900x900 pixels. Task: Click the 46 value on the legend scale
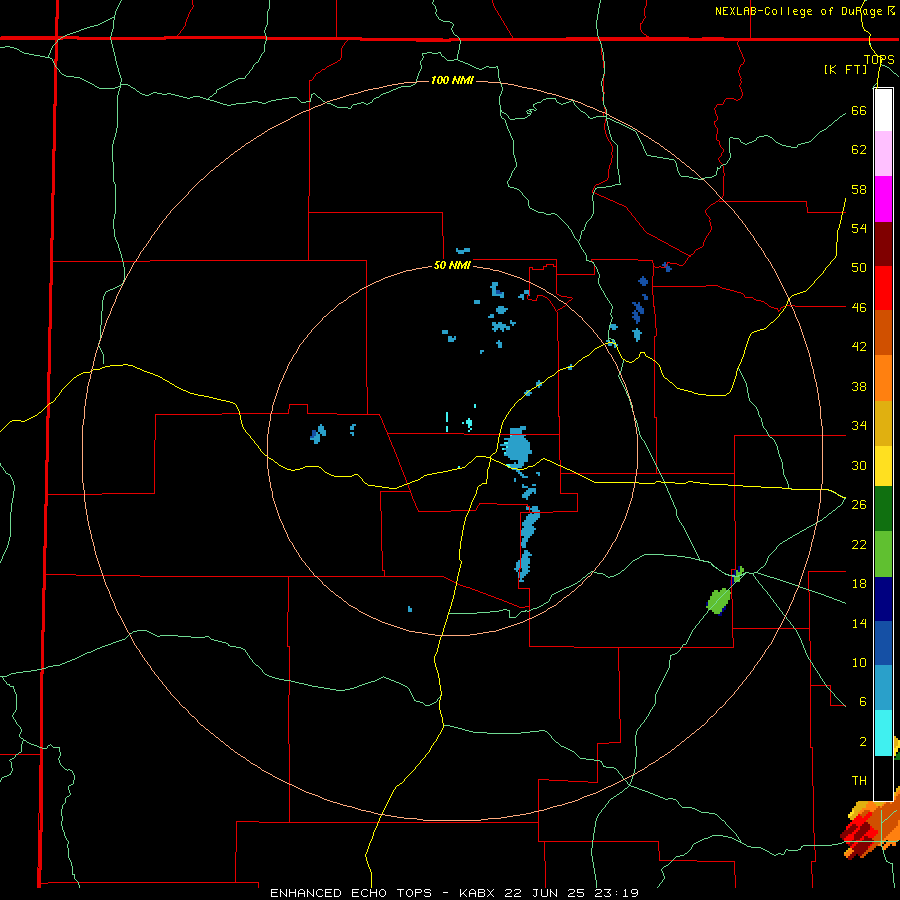(x=859, y=308)
